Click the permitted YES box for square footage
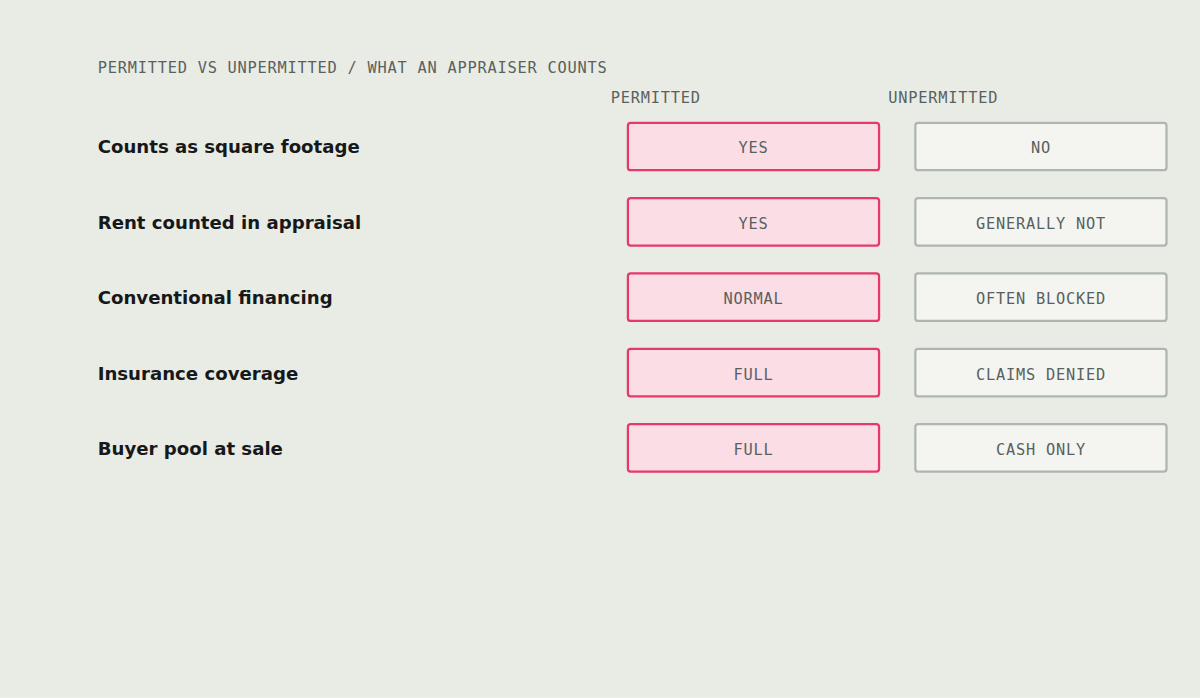1200x698 pixels. click(753, 147)
